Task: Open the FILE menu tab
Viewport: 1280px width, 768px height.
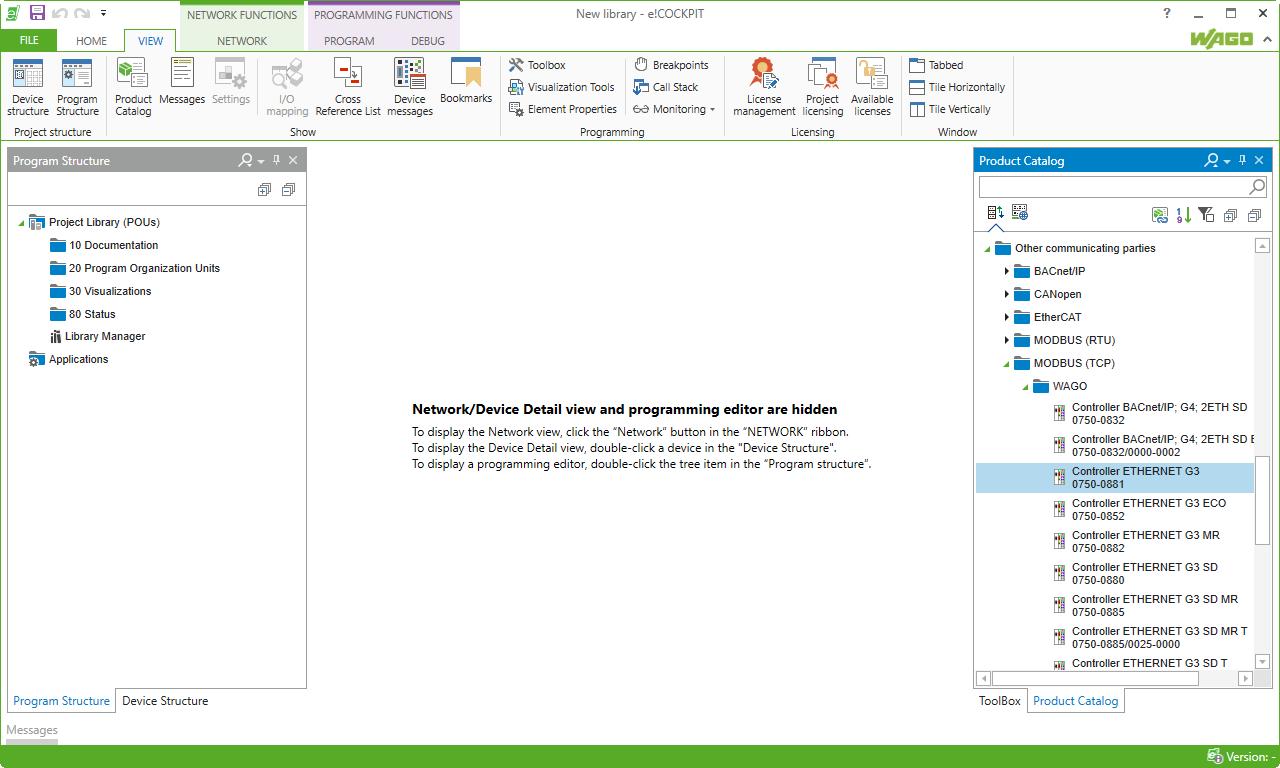Action: pos(29,41)
